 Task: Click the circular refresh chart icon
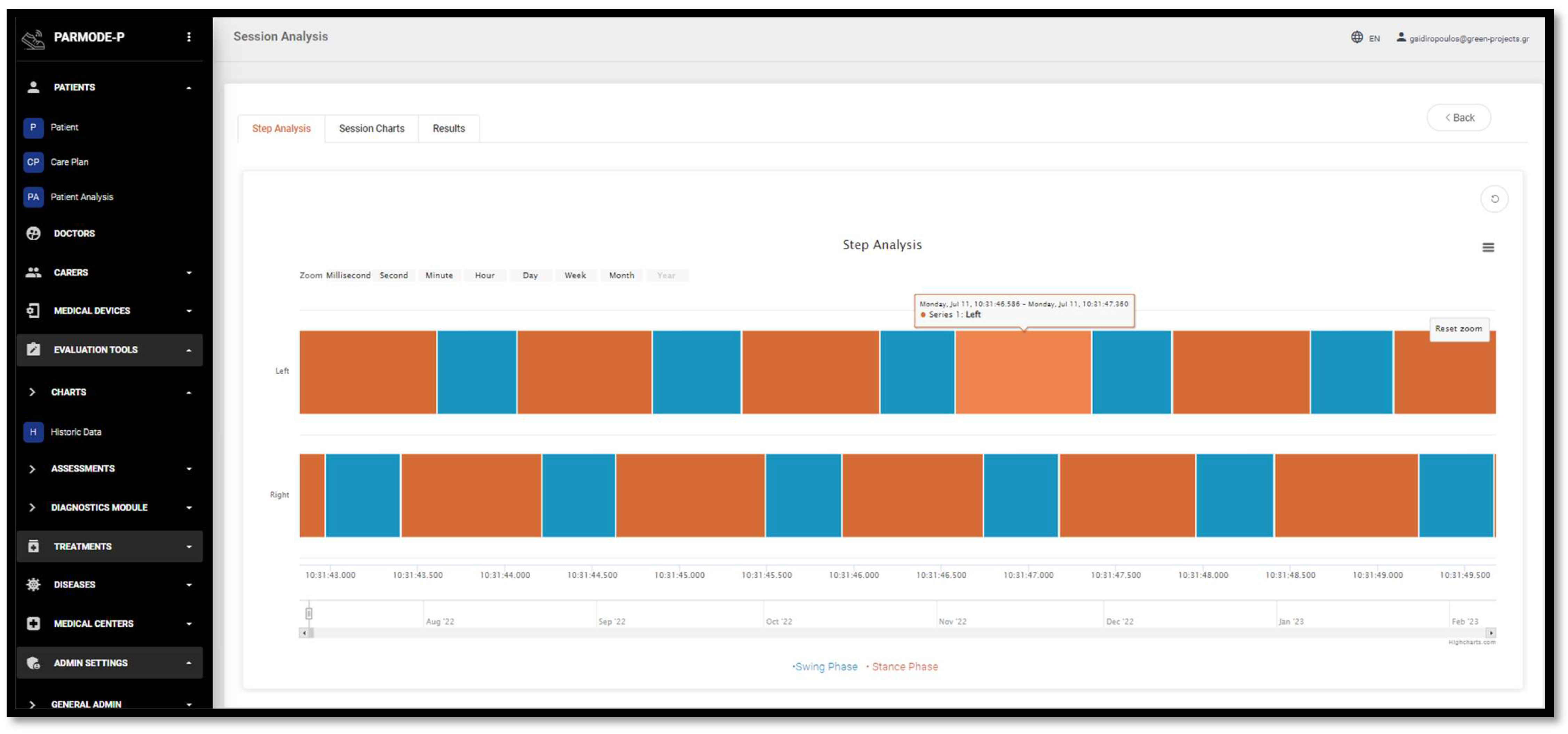click(1494, 198)
